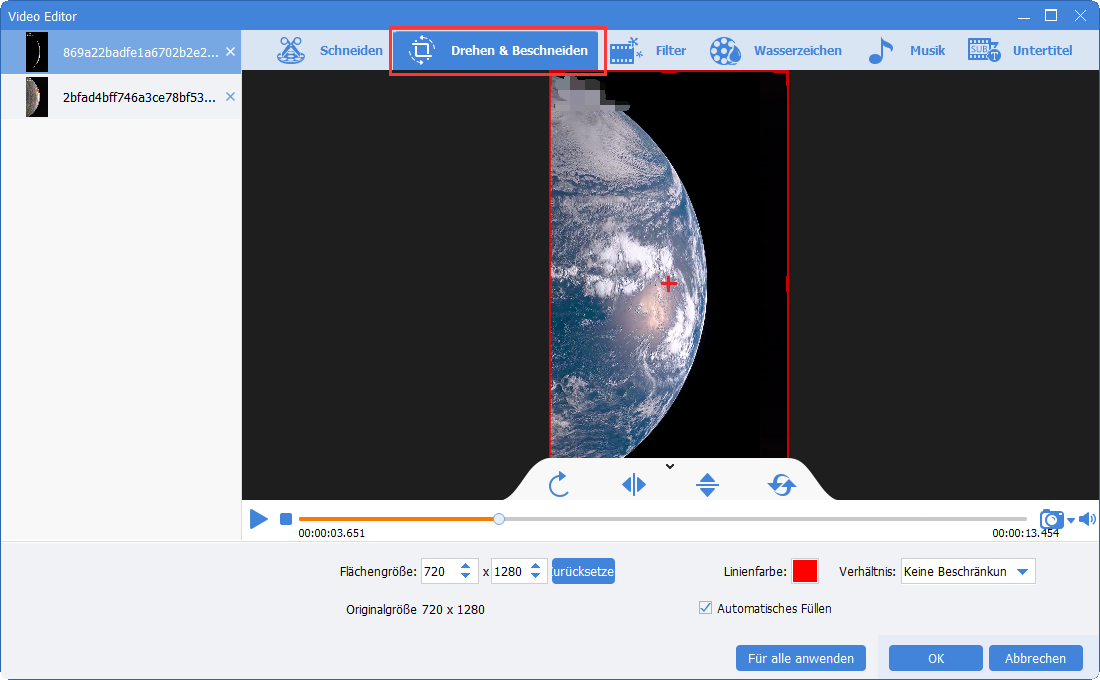Open the Schneiden tab

pyautogui.click(x=330, y=51)
